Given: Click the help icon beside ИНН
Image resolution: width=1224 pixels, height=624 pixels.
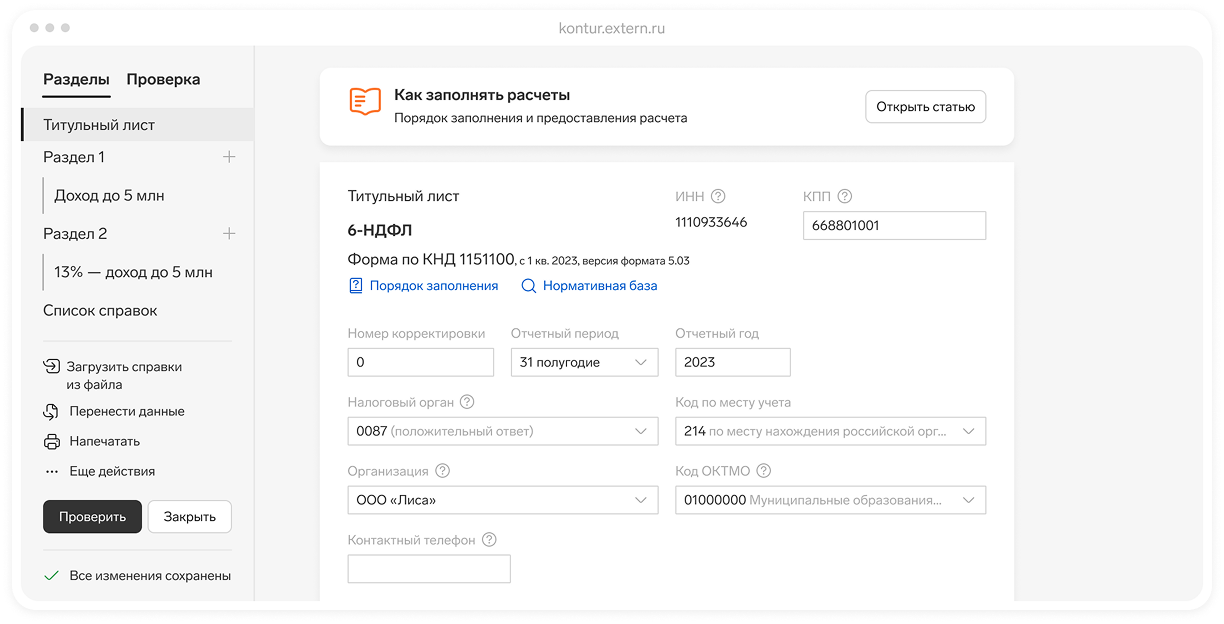Looking at the screenshot, I should [717, 197].
